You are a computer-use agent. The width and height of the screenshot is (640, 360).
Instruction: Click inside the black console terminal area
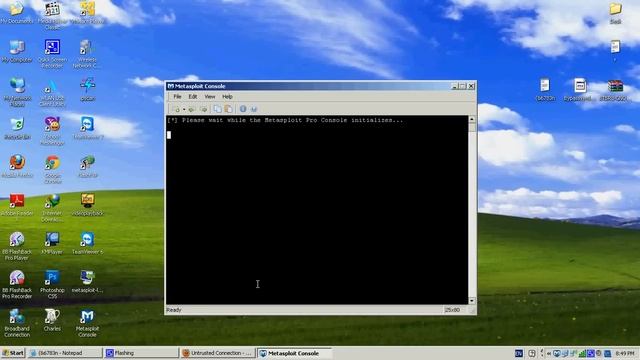point(317,210)
